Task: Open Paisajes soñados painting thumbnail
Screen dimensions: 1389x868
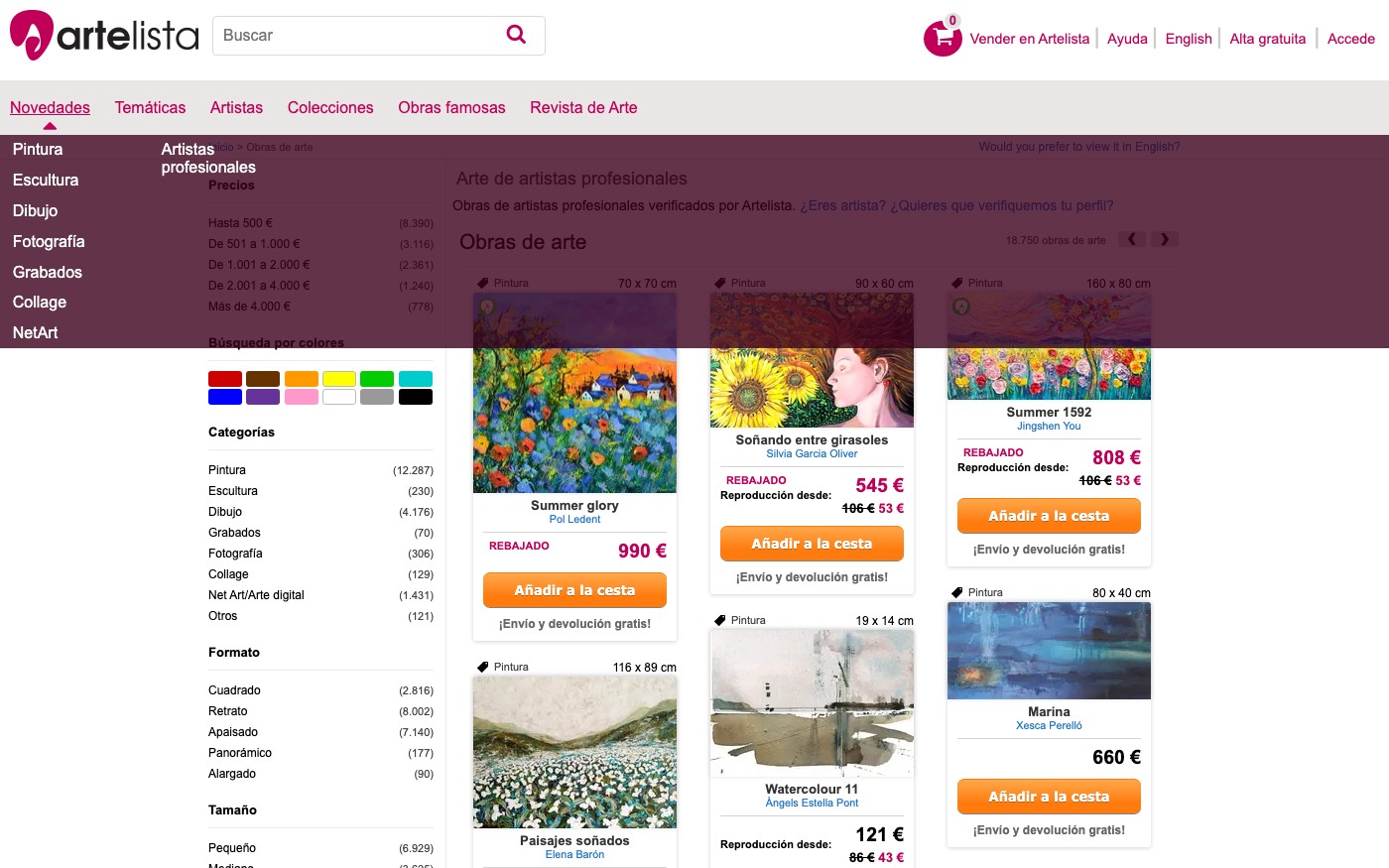Action: [574, 752]
